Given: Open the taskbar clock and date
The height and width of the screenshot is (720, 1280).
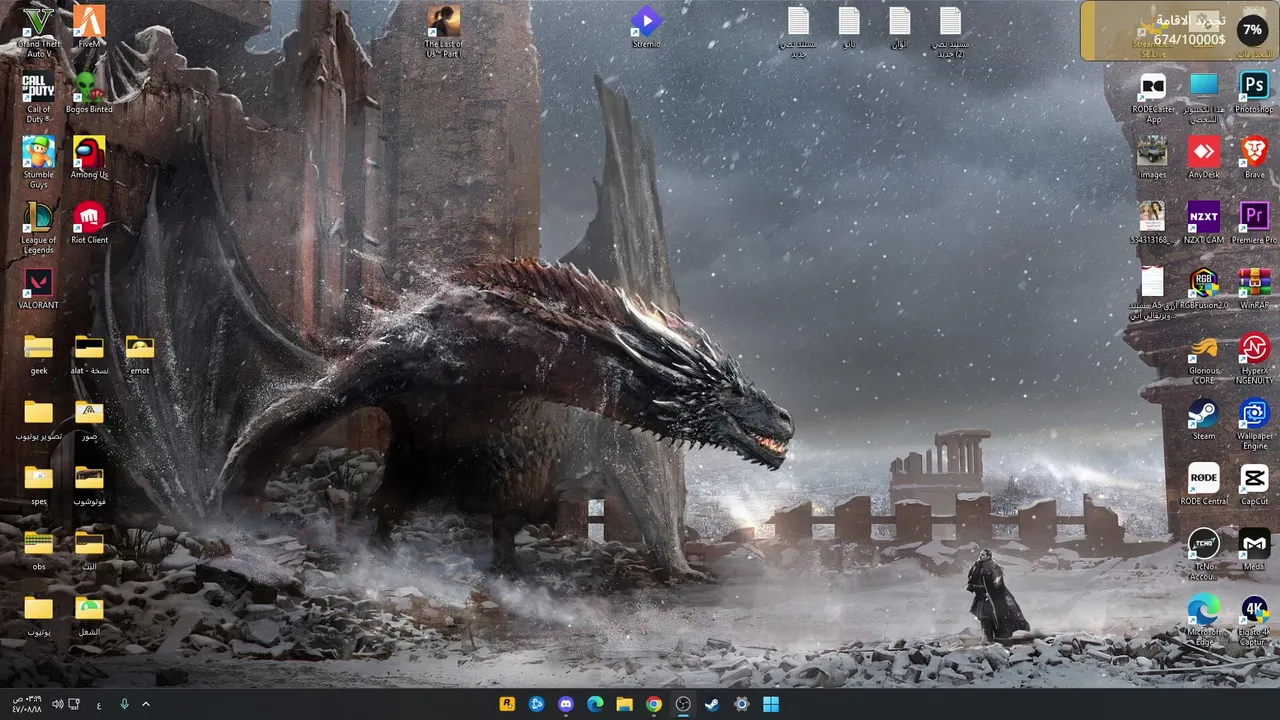Looking at the screenshot, I should pos(27,704).
